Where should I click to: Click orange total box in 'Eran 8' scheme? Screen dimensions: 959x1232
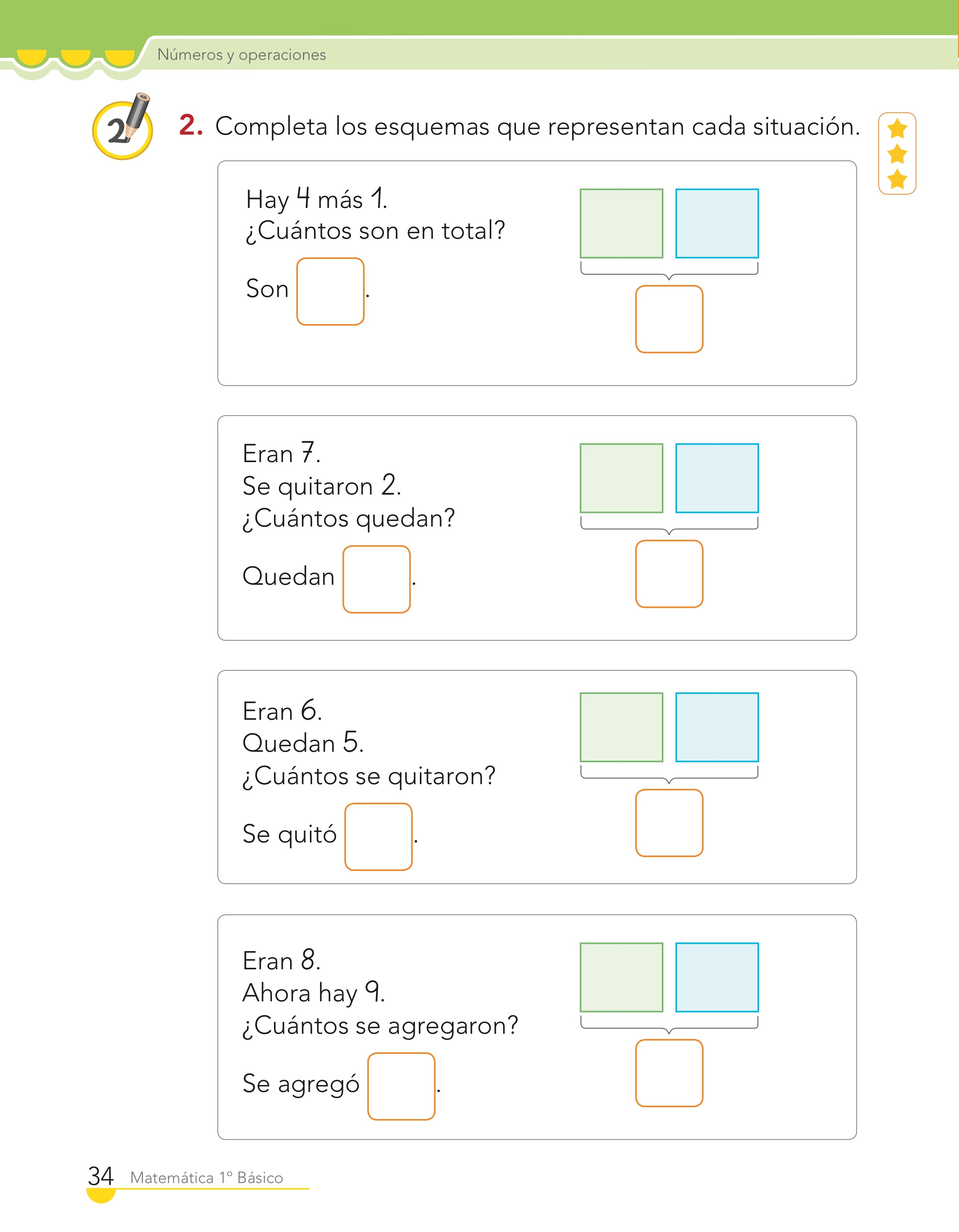[669, 1073]
